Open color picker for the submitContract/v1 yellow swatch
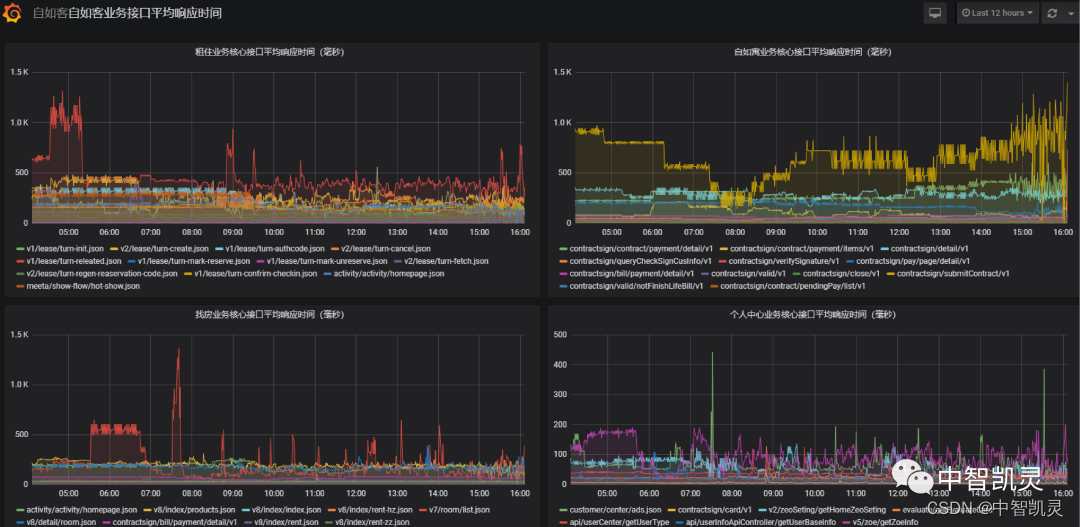1080x527 pixels. tap(890, 274)
